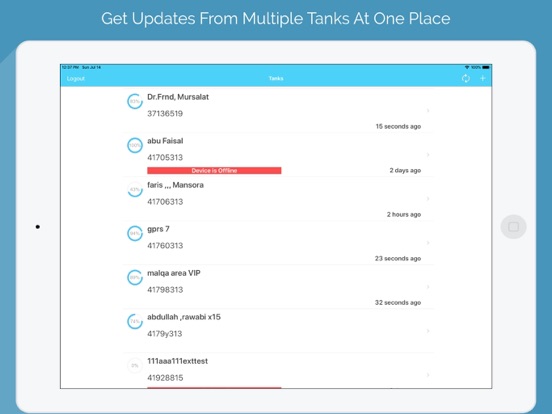Viewport: 552px width, 414px height.
Task: Tap the refresh icon in the header
Action: tap(466, 79)
